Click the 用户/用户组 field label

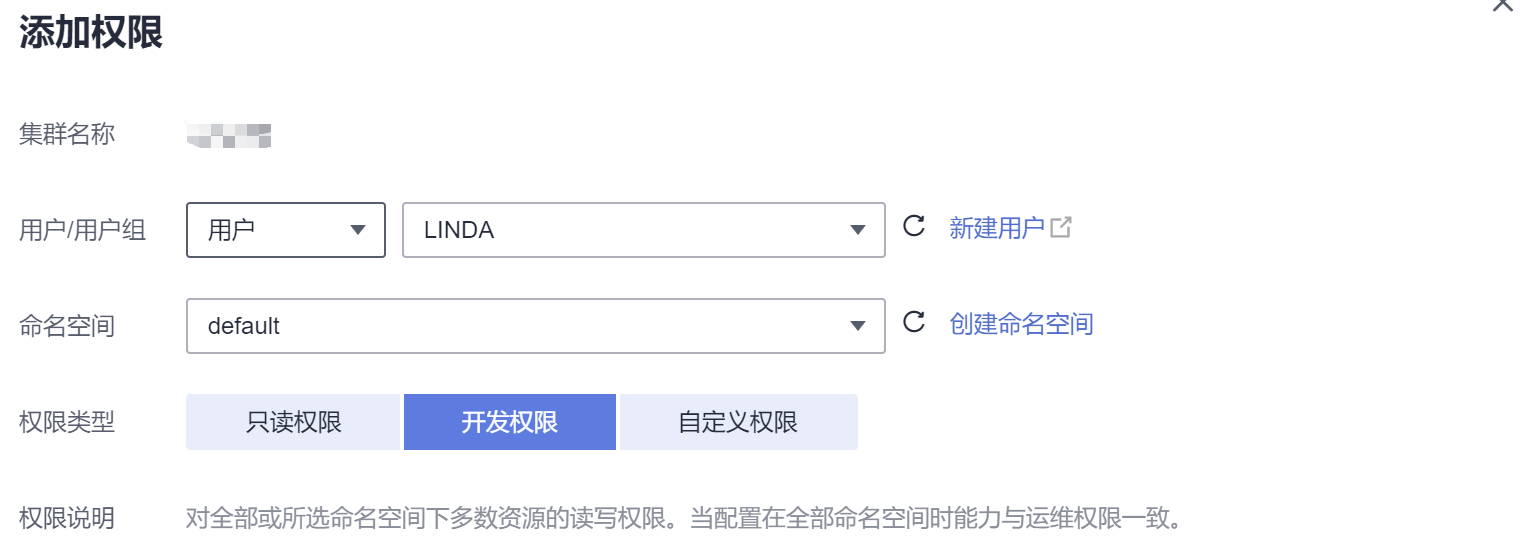83,230
